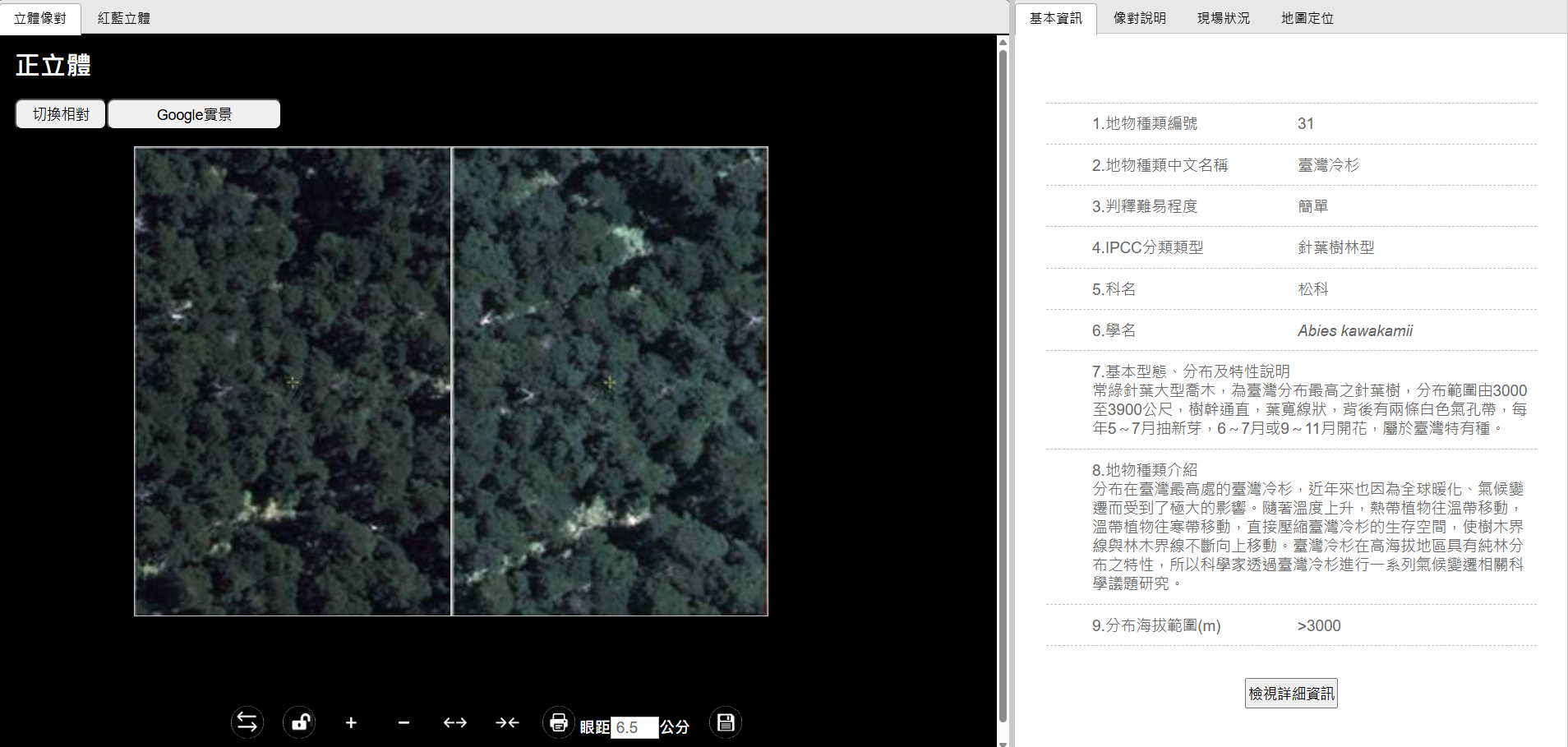This screenshot has height=747, width=1568.
Task: Print the stereo image pair
Action: (x=559, y=722)
